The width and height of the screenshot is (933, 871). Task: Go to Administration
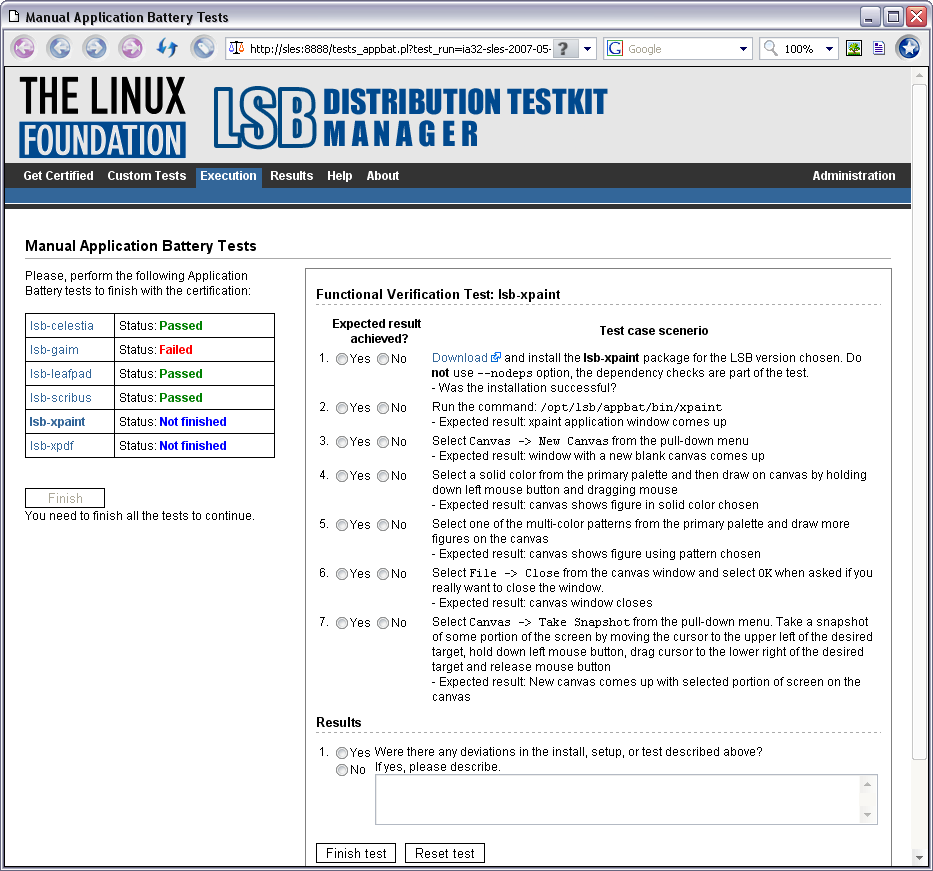tap(854, 176)
